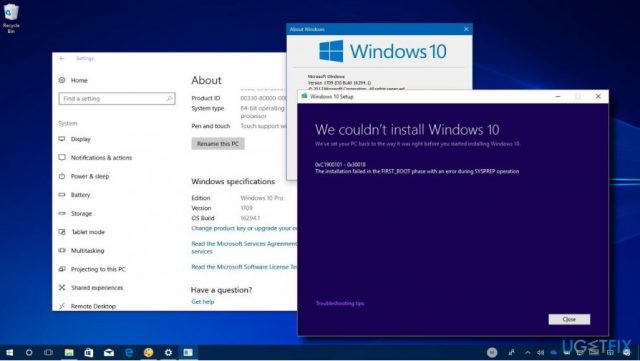
Task: Select the version value 1709
Action: tap(247, 208)
